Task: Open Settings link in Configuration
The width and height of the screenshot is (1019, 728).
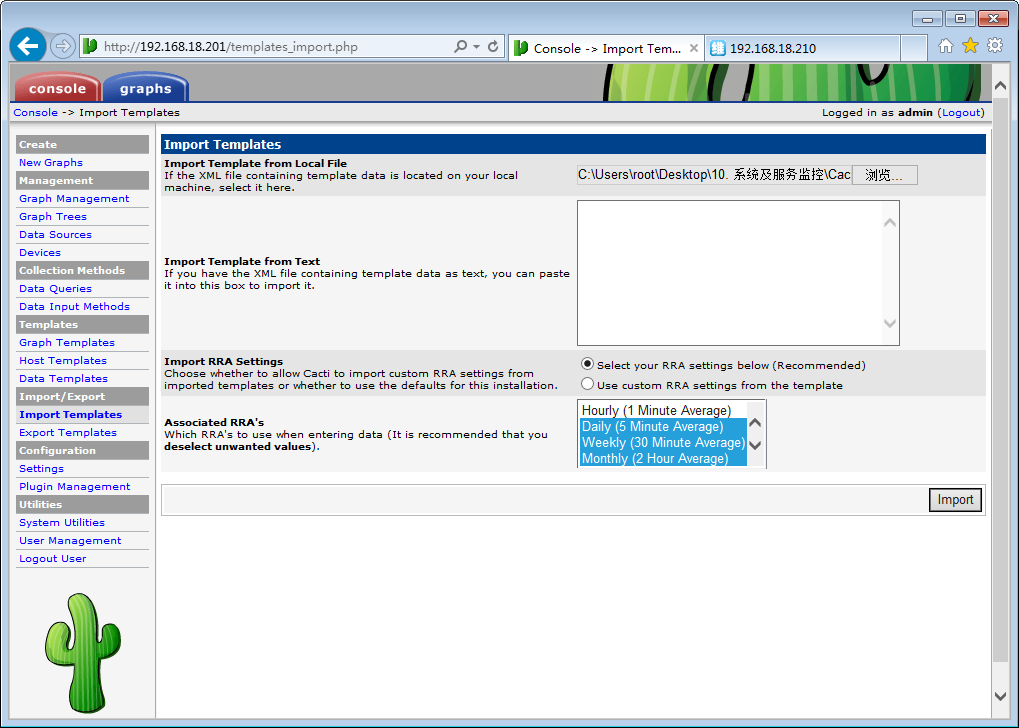Action: (x=42, y=469)
